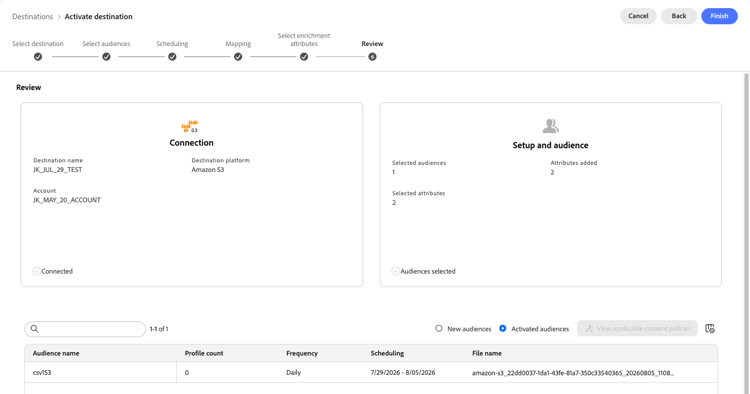Open the column settings icon

(710, 328)
